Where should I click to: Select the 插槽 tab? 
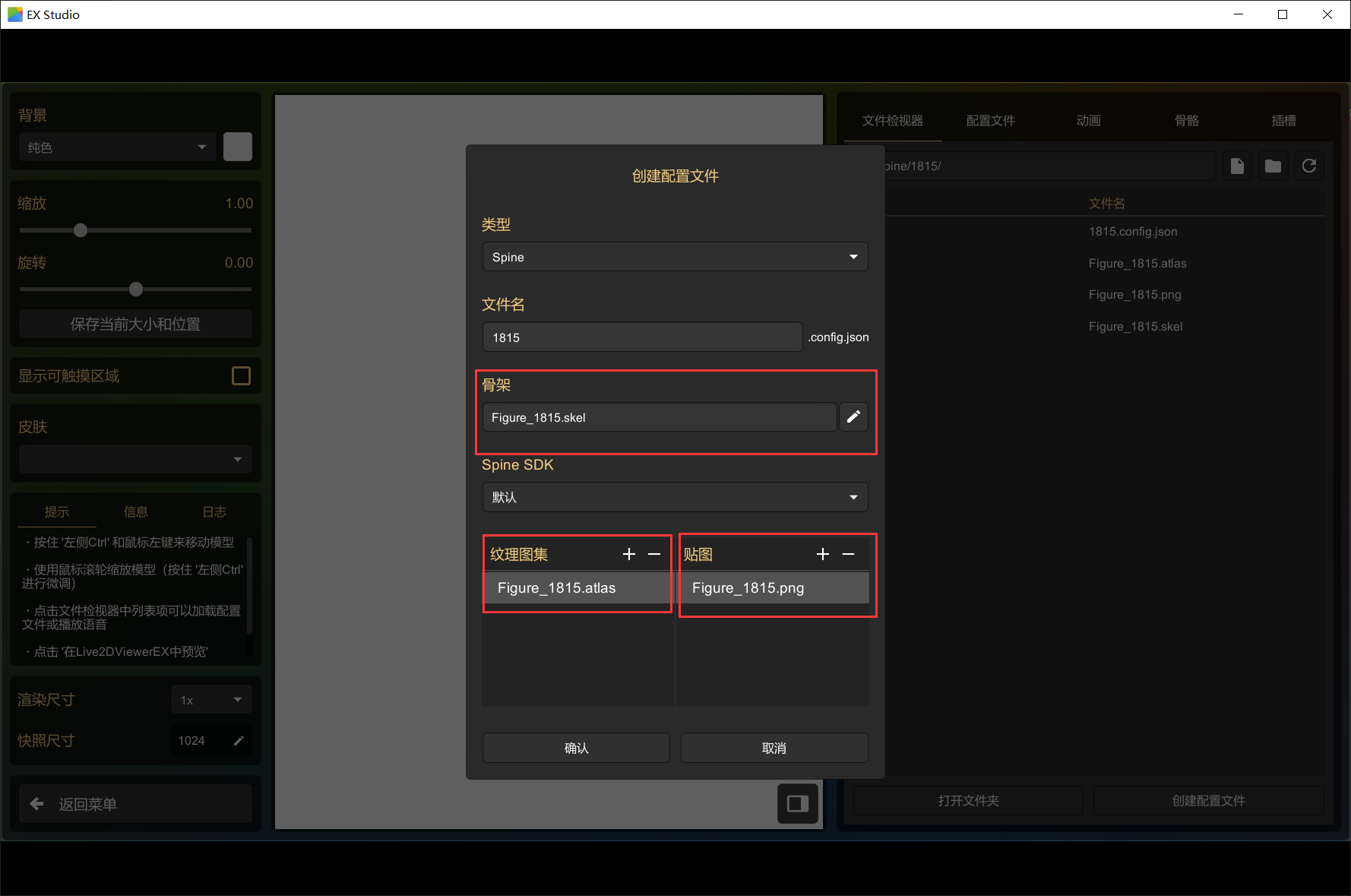1284,120
